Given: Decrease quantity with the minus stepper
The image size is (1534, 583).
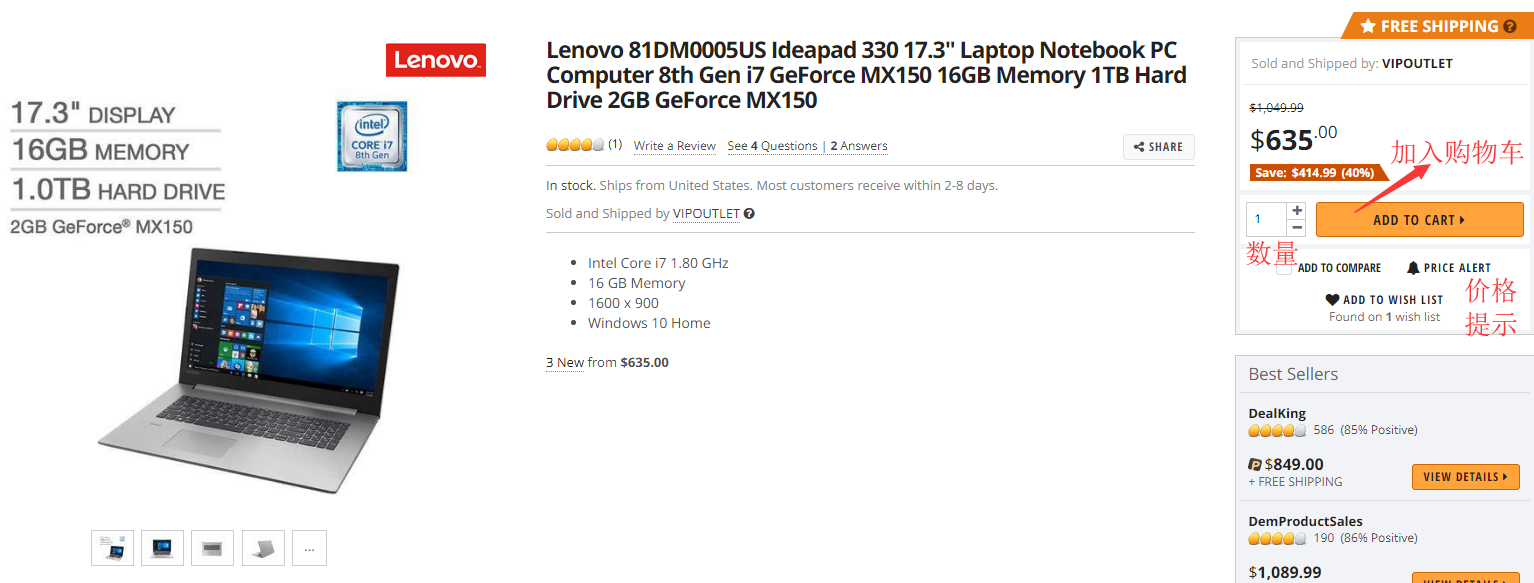Looking at the screenshot, I should pos(1297,228).
